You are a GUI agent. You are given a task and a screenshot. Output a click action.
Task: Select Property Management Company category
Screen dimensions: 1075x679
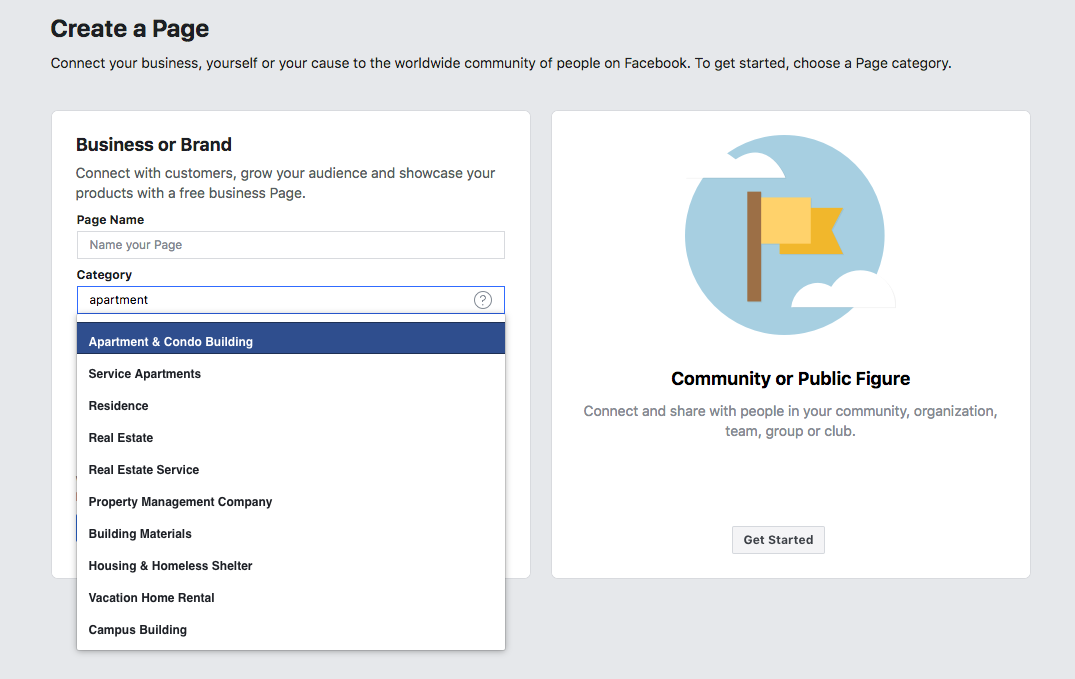pos(291,501)
